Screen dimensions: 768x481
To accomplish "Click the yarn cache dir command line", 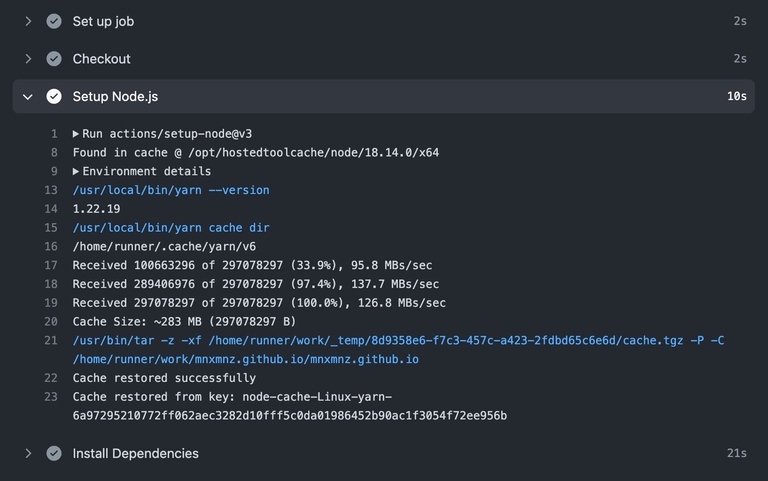I will pyautogui.click(x=171, y=228).
